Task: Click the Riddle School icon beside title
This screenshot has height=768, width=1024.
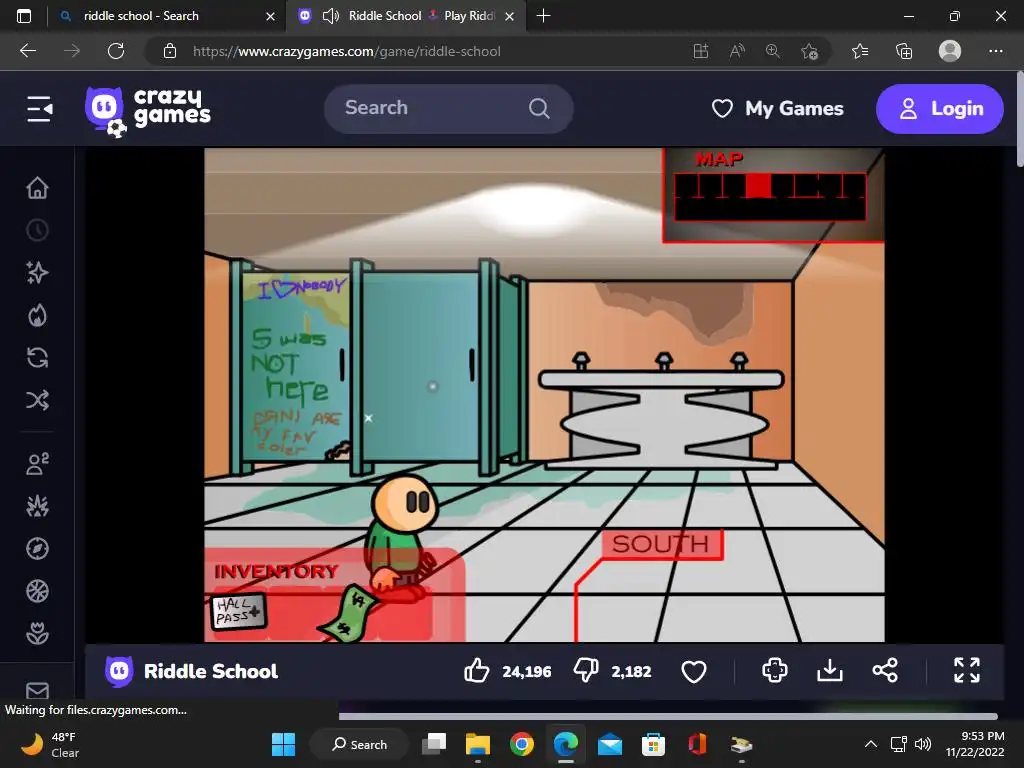Action: click(119, 671)
